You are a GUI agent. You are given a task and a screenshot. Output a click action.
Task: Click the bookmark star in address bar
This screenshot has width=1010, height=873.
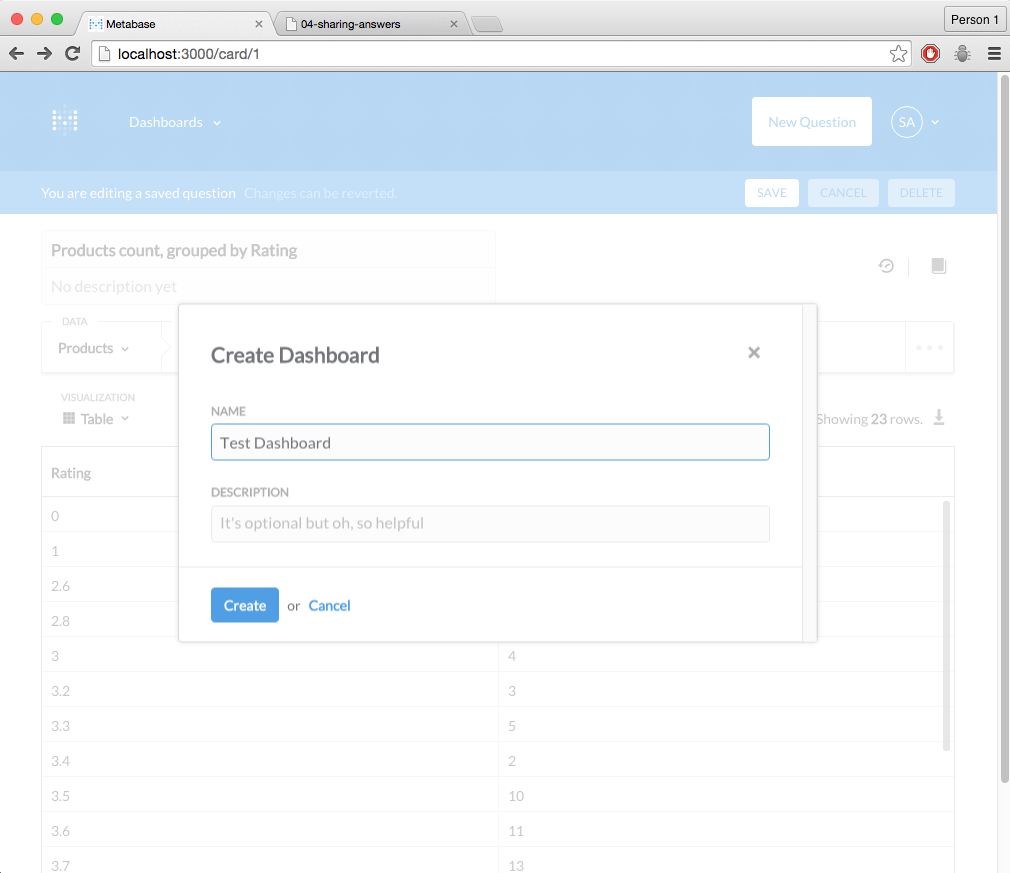click(898, 54)
